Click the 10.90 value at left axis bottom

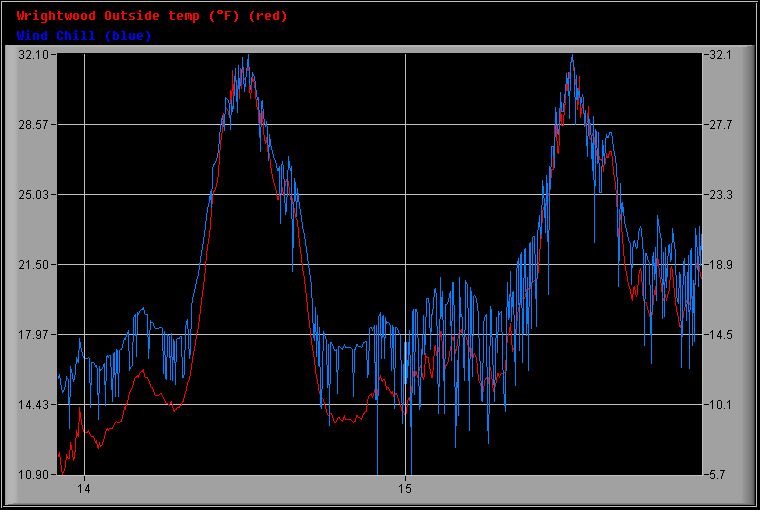(x=33, y=474)
